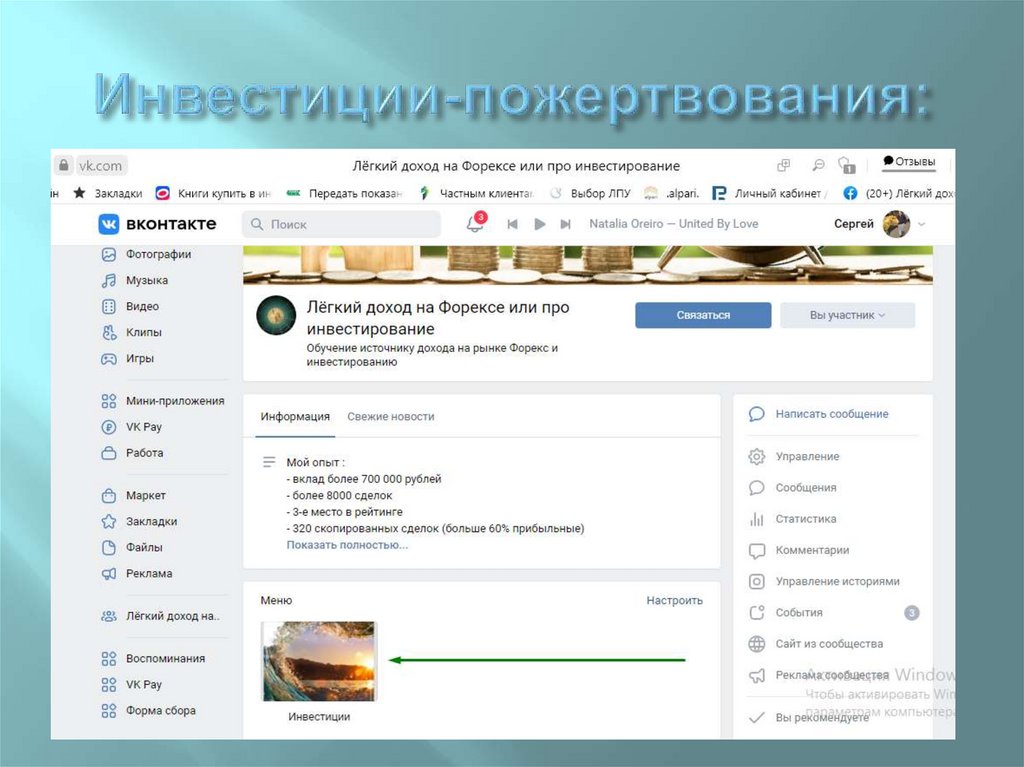The height and width of the screenshot is (767, 1024).
Task: Open the Закладки star icon in sidebar
Action: pos(108,521)
